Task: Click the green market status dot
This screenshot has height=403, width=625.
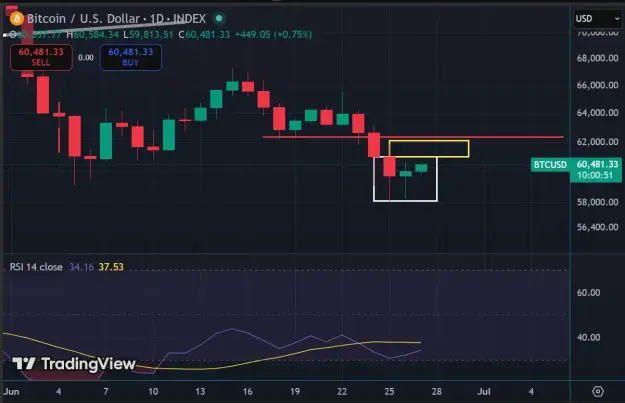Action: click(x=219, y=18)
